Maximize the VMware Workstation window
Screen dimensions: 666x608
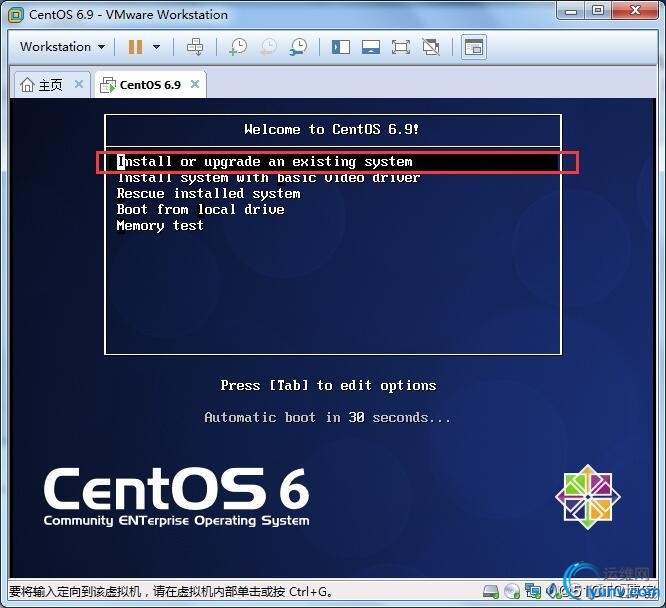[598, 10]
